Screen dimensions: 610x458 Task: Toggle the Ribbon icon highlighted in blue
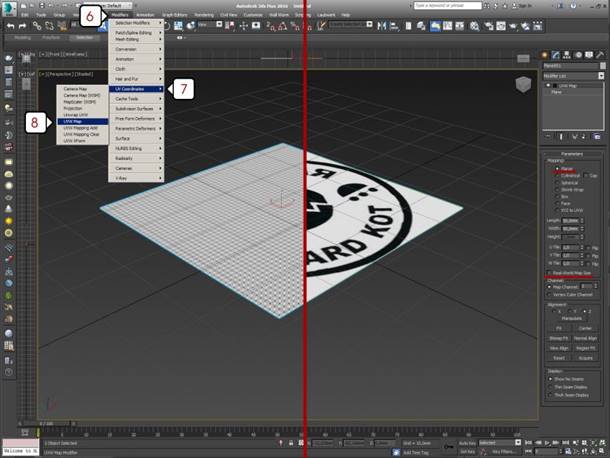(435, 26)
